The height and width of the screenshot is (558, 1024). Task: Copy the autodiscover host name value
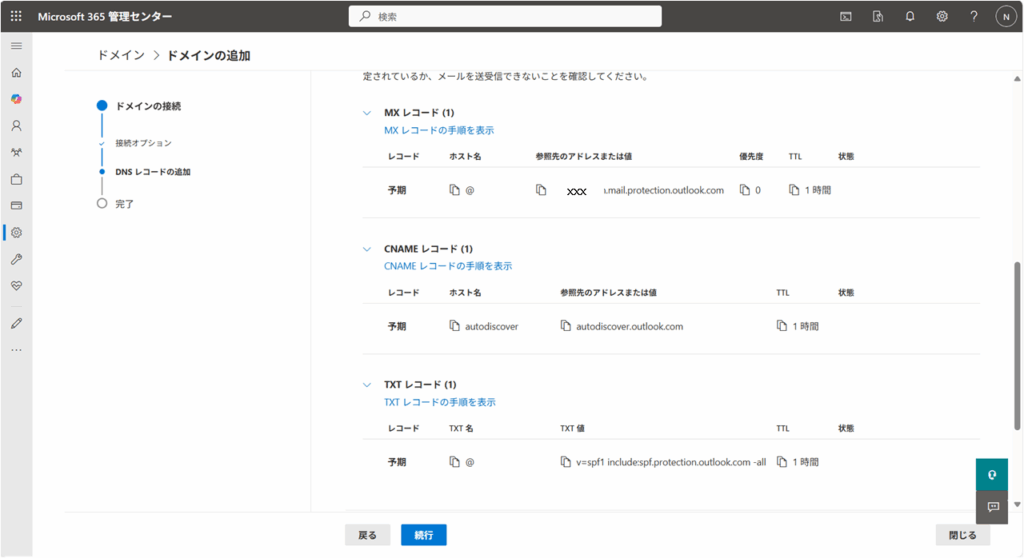pyautogui.click(x=455, y=326)
